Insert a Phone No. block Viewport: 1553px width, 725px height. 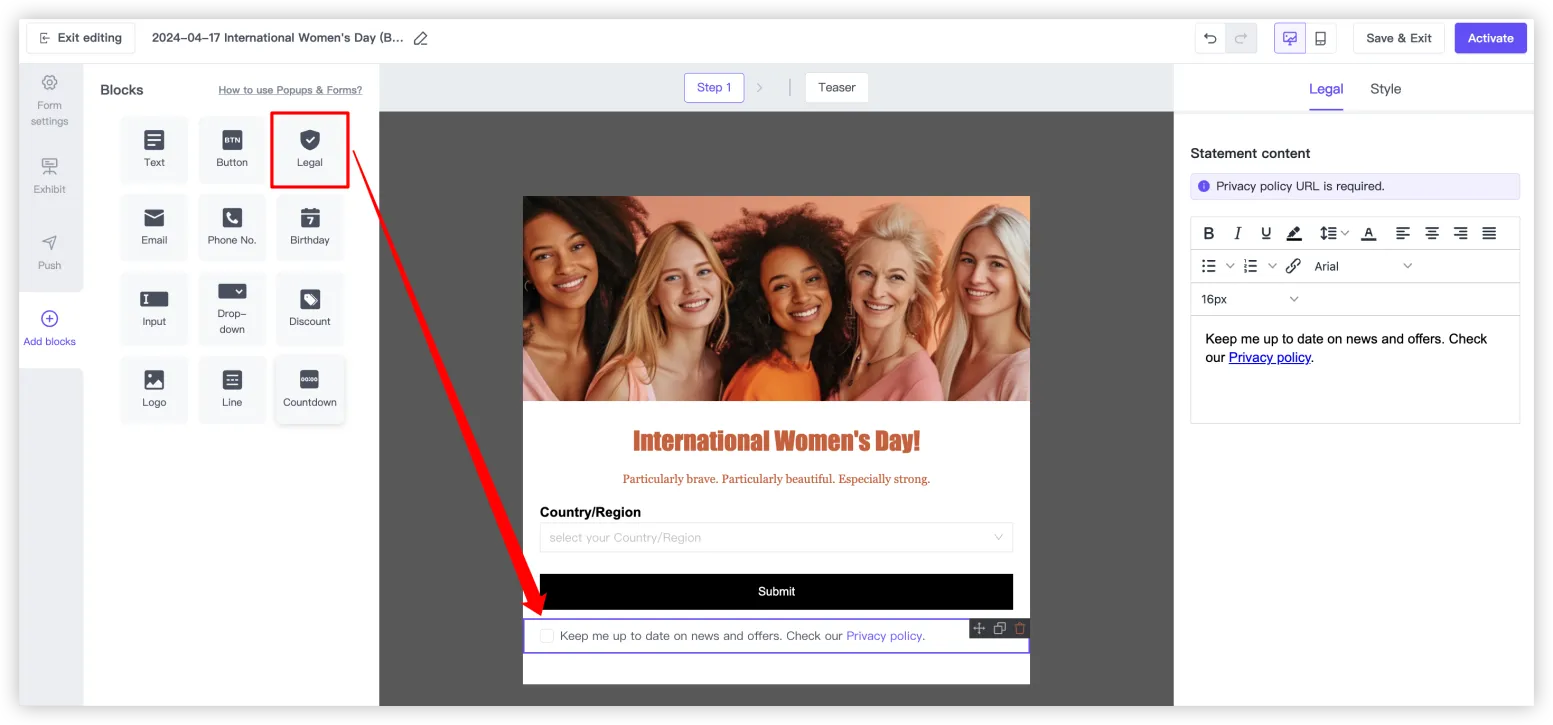point(232,227)
